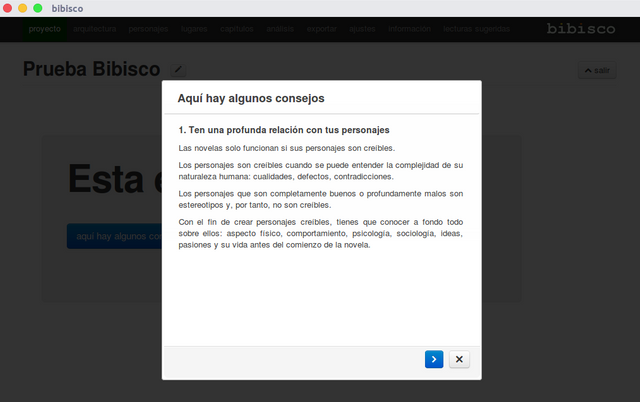Click the heading '1. Ten una profunda relación con tus personajes'
Image resolution: width=640 pixels, height=402 pixels.
pyautogui.click(x=284, y=130)
